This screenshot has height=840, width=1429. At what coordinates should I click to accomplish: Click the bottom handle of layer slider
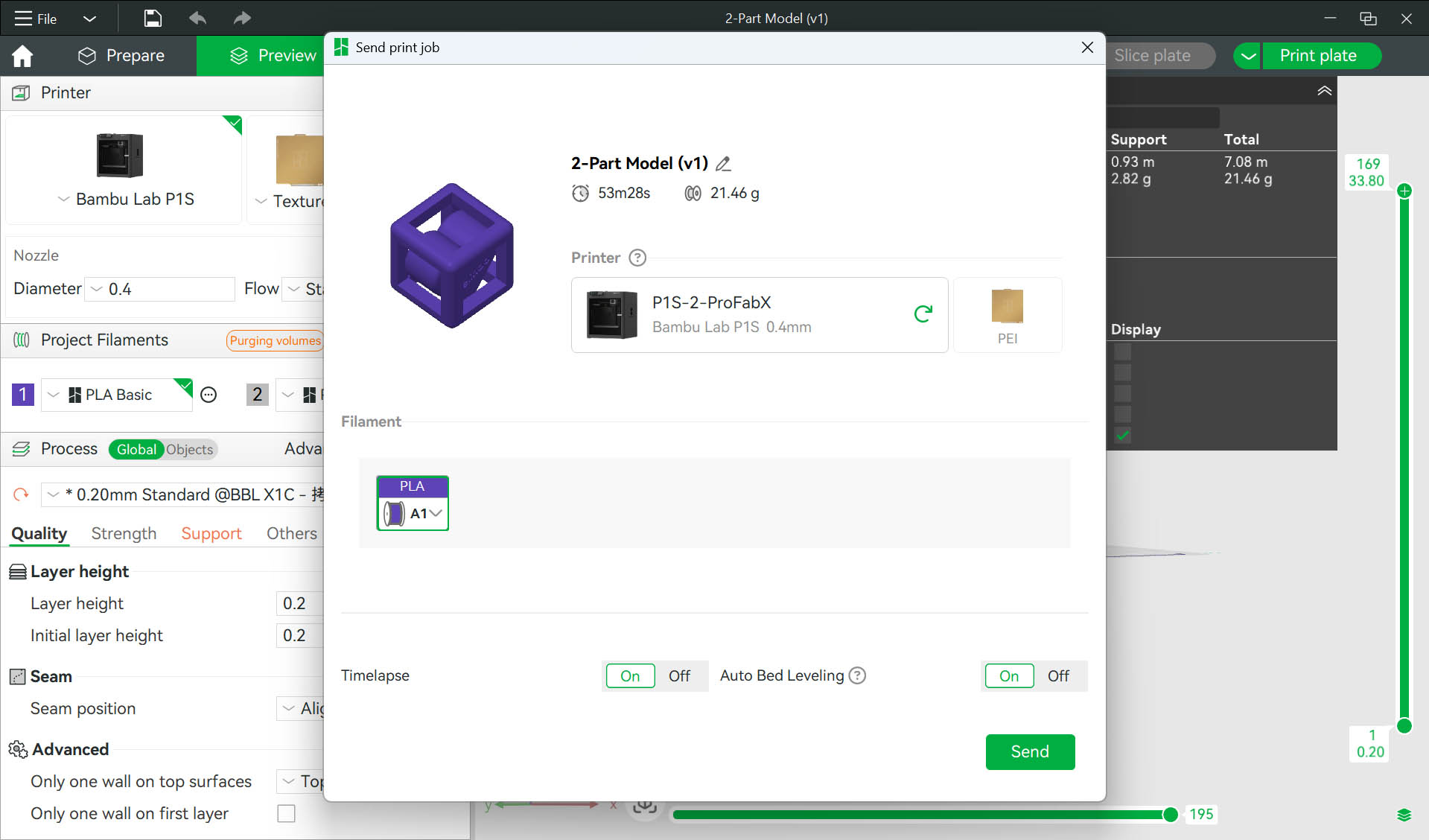point(1404,726)
